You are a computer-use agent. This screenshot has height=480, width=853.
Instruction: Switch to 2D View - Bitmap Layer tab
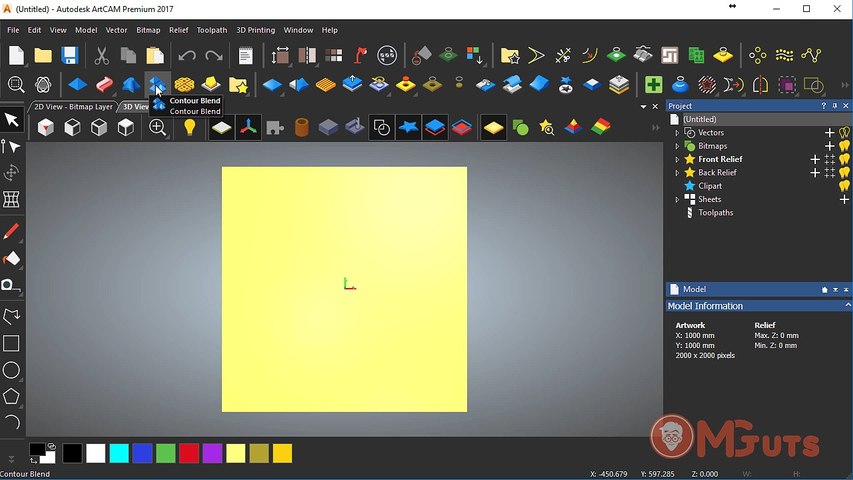73,107
